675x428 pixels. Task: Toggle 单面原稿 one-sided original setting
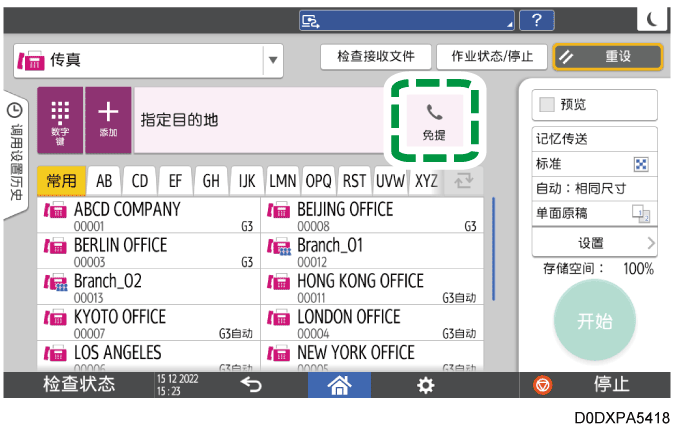coord(594,212)
